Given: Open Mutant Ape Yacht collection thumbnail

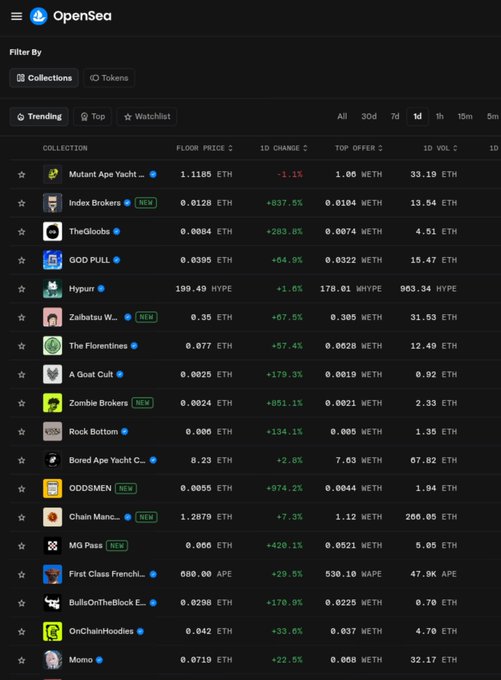Looking at the screenshot, I should coord(52,174).
